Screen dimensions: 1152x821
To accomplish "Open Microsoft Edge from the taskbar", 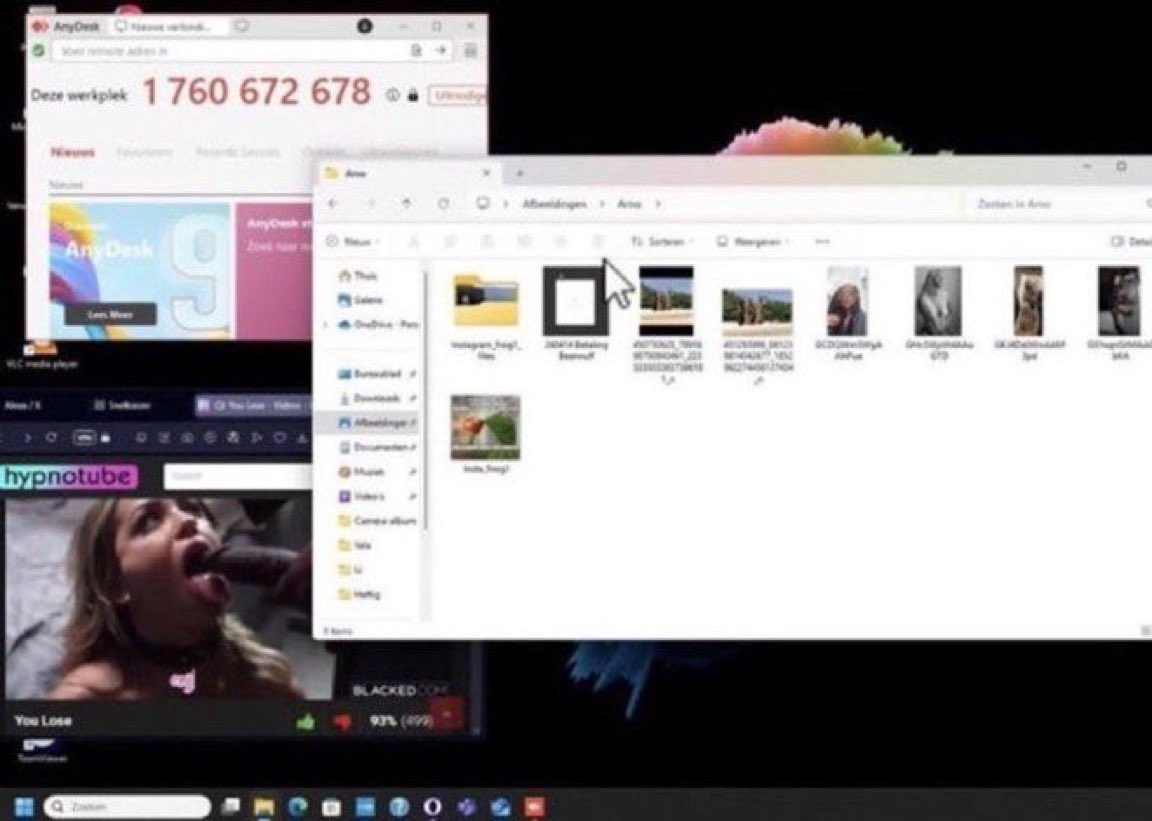I will point(297,807).
